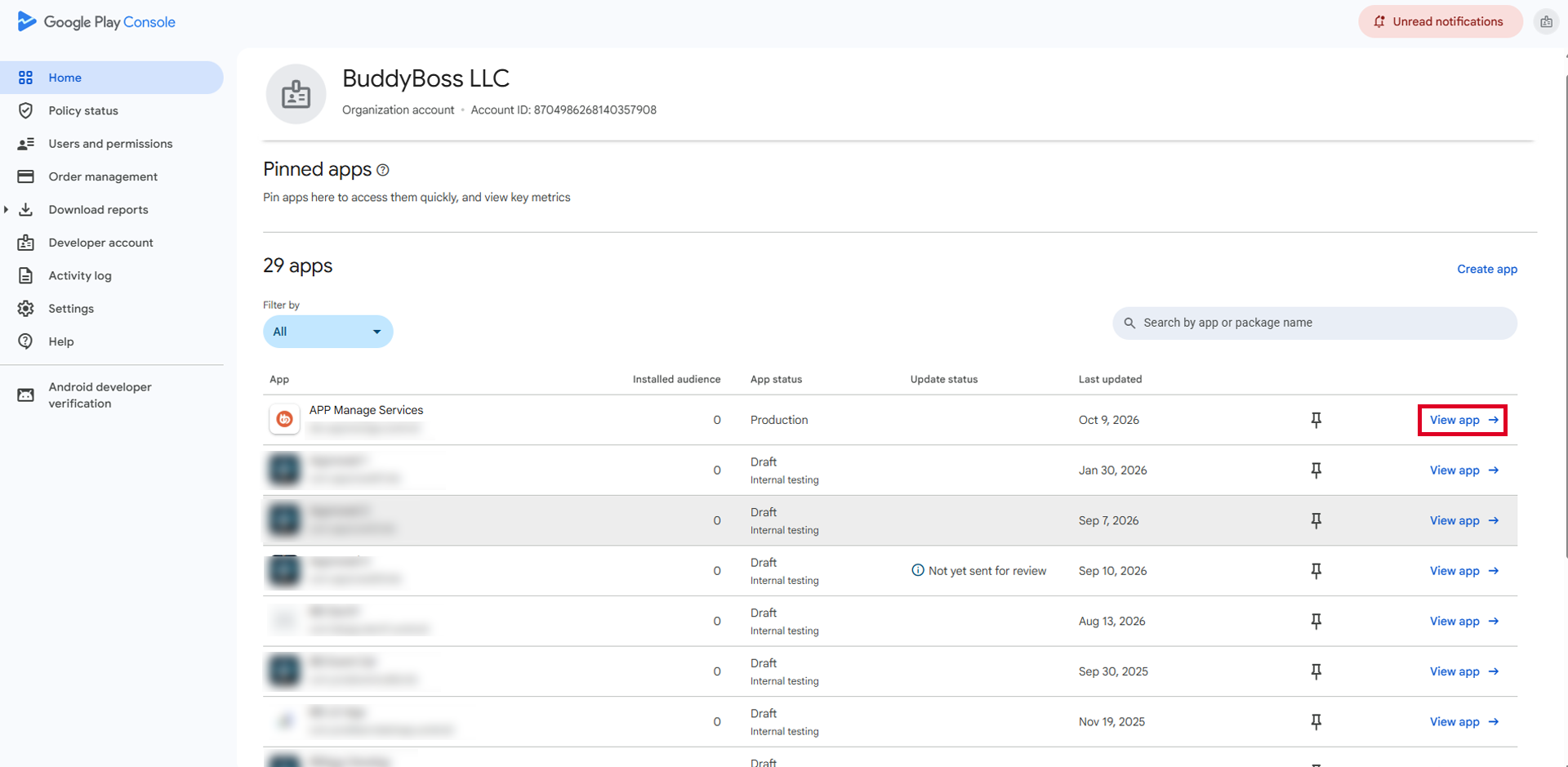Pin the app updated Aug 13, 2026
Screen dimensions: 1568x767
click(1316, 622)
